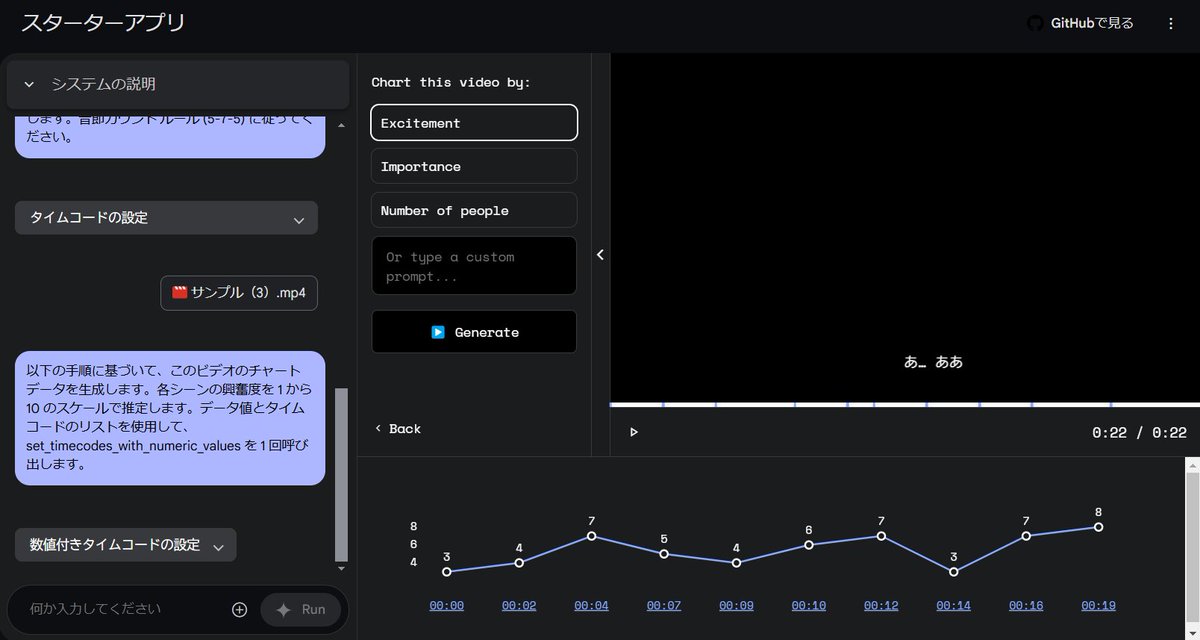Screen dimensions: 1200x640
Task: Click the chat panel scrollbar thumb
Action: 341,474
